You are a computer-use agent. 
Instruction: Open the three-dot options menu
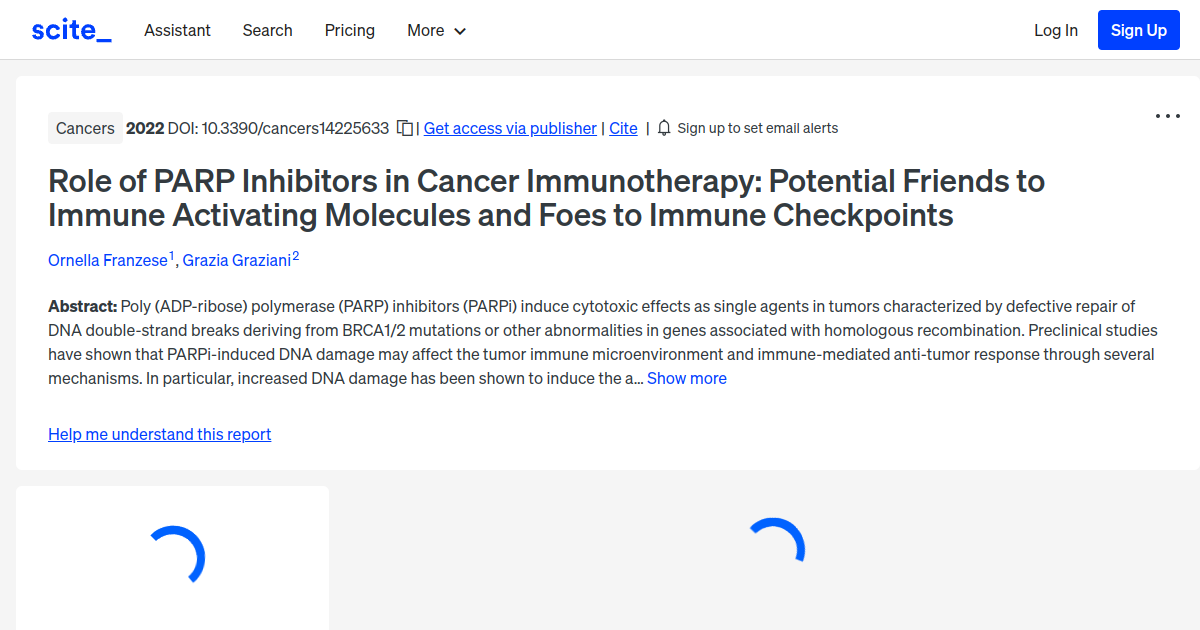[1167, 116]
